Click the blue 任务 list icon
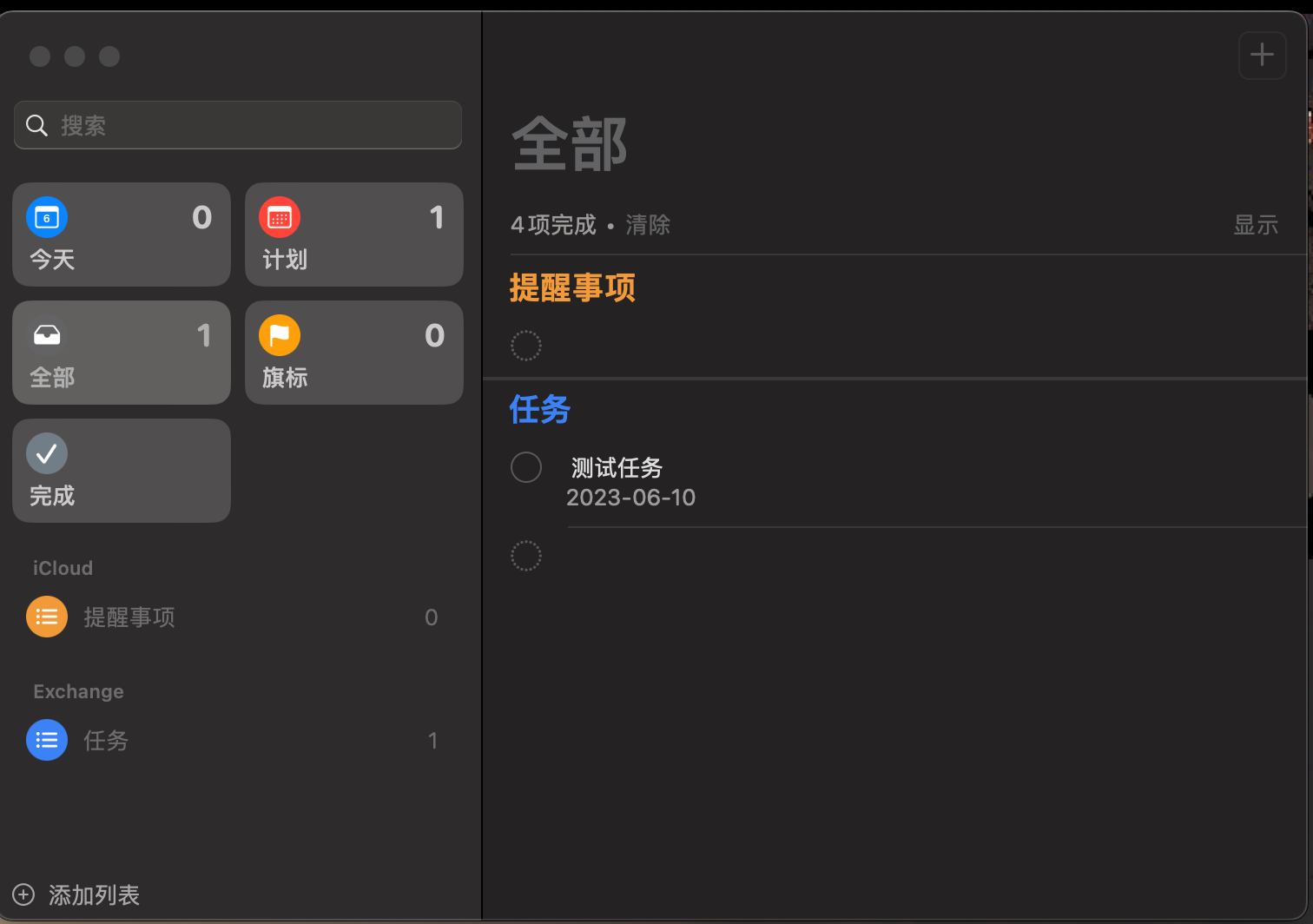This screenshot has height=924, width=1313. pyautogui.click(x=47, y=741)
